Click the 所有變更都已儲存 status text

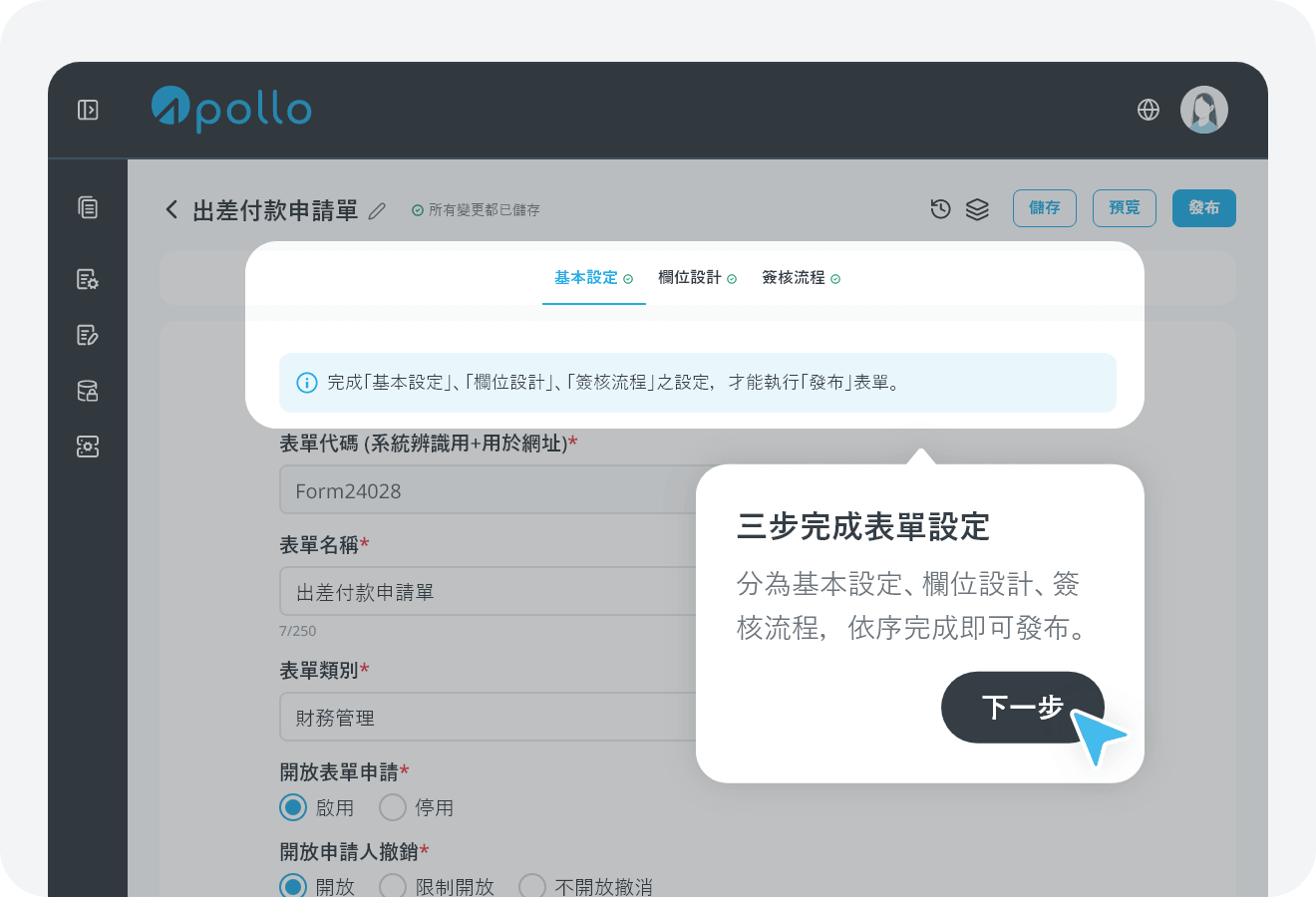[x=485, y=210]
